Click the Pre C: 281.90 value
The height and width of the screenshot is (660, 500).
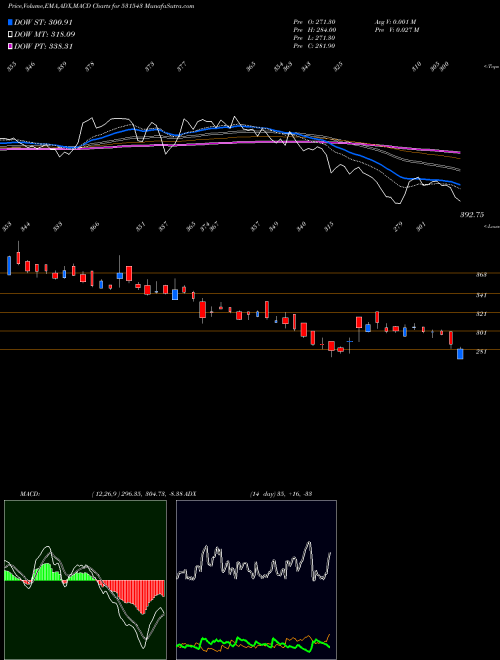tap(314, 46)
